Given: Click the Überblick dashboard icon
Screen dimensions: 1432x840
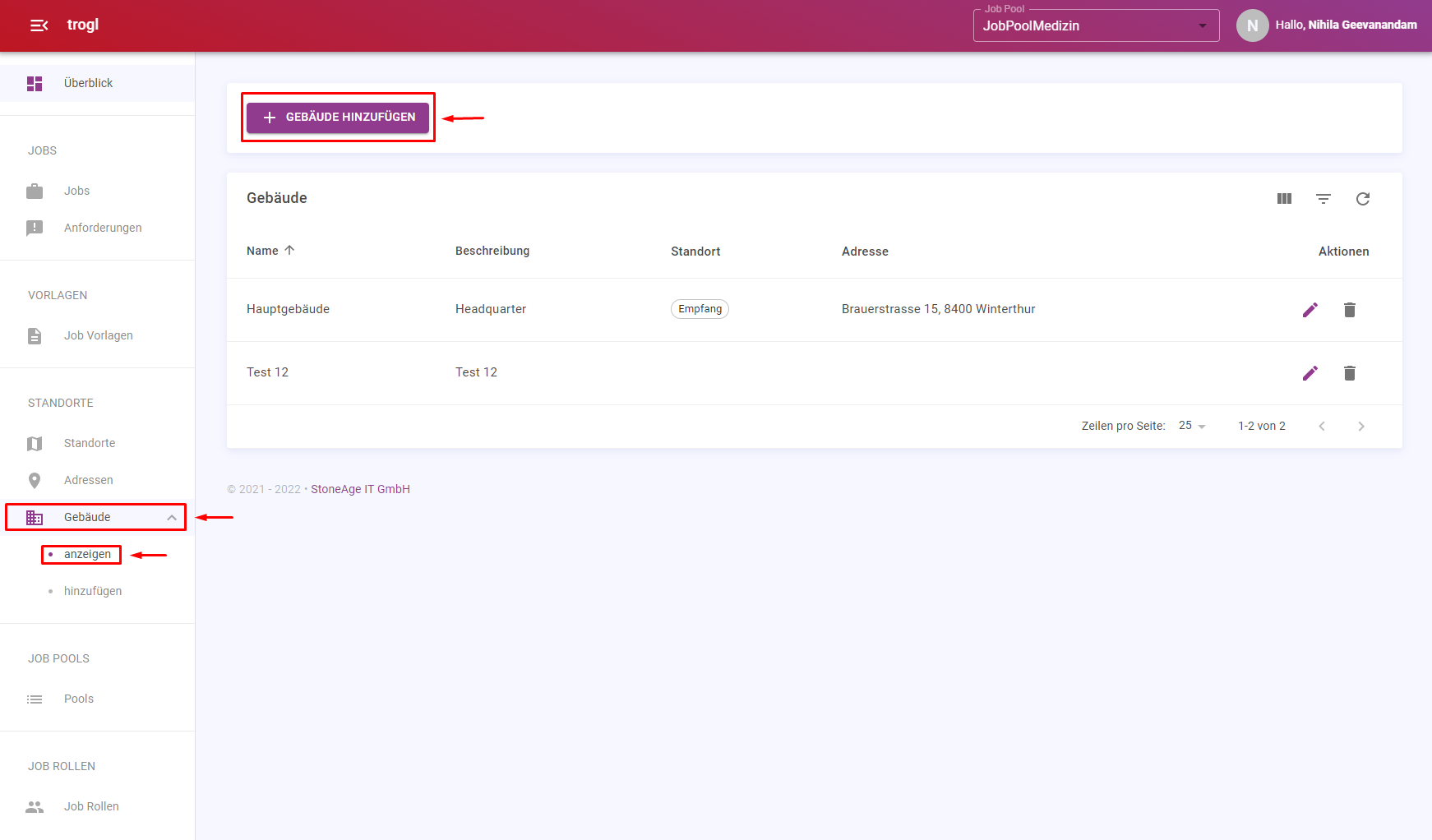Looking at the screenshot, I should click(x=35, y=83).
